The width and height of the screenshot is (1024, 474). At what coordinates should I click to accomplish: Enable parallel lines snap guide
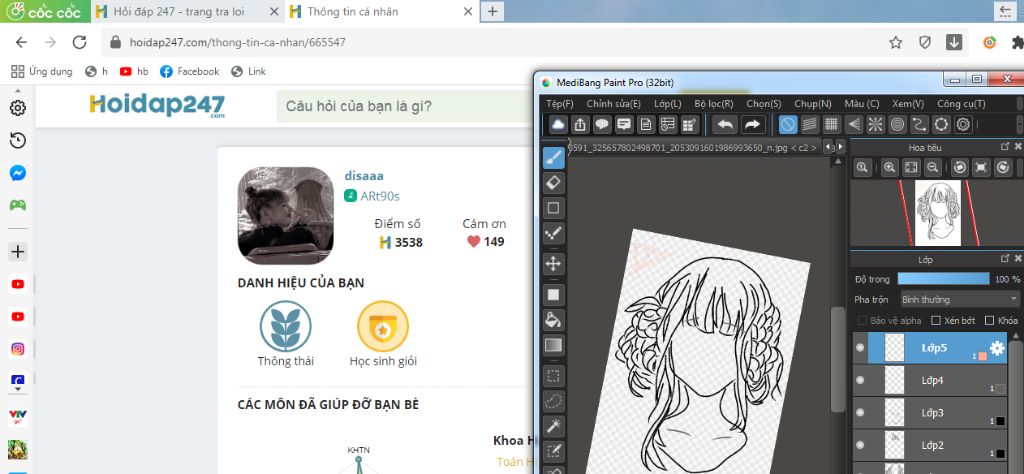pyautogui.click(x=810, y=124)
